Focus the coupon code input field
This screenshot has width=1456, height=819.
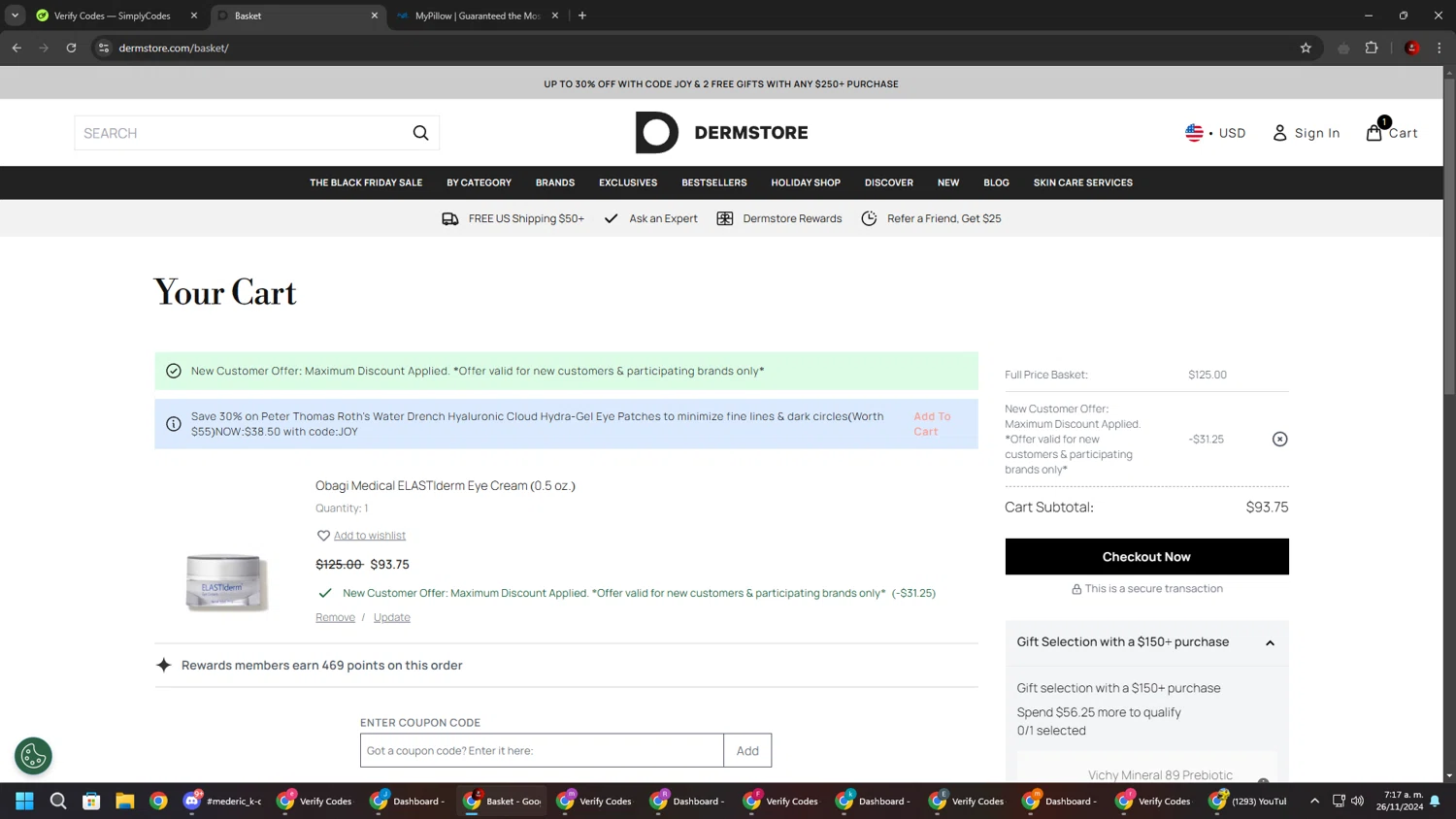(542, 750)
